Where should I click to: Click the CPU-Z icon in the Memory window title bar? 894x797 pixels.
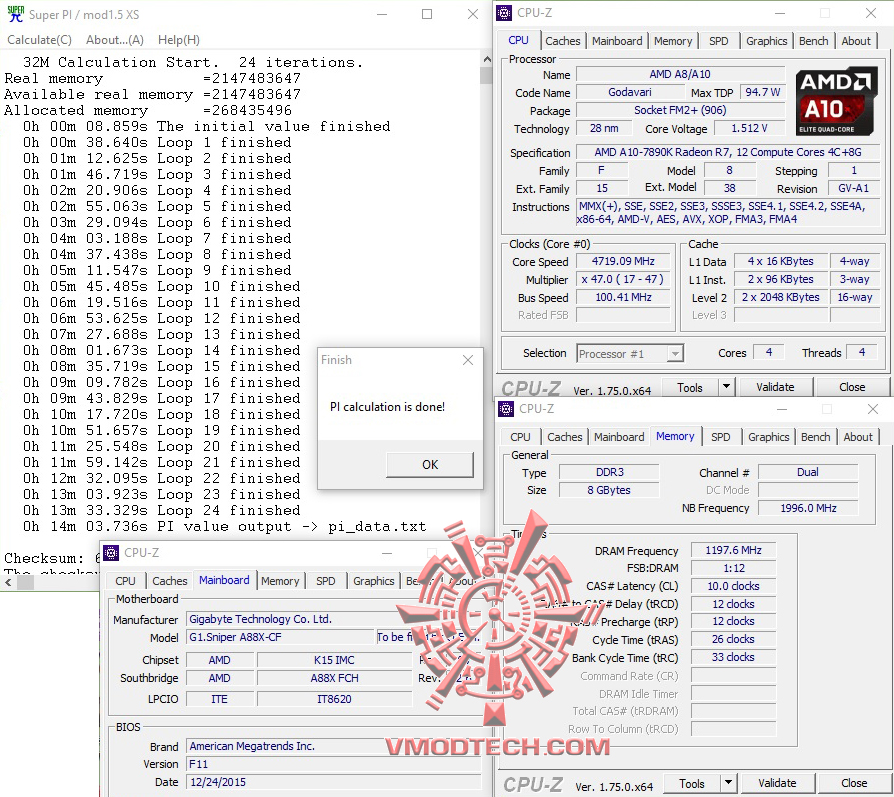(x=506, y=409)
